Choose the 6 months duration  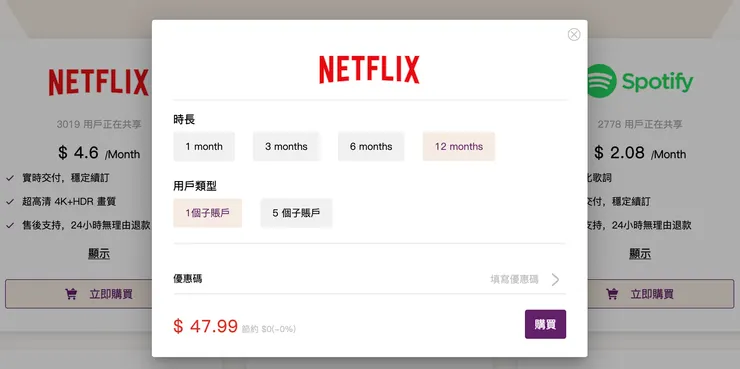(x=371, y=147)
